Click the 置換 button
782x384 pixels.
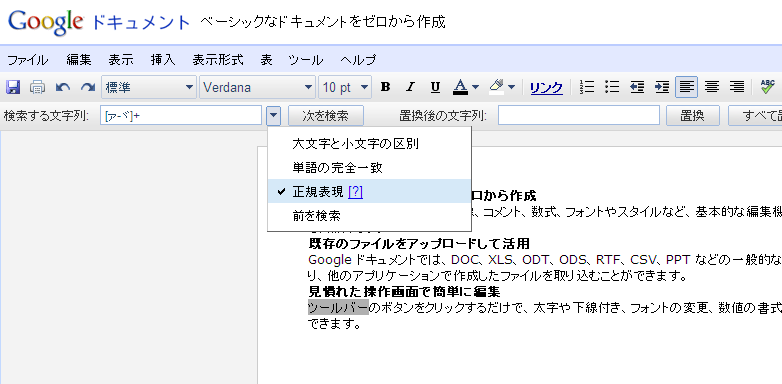tap(693, 116)
